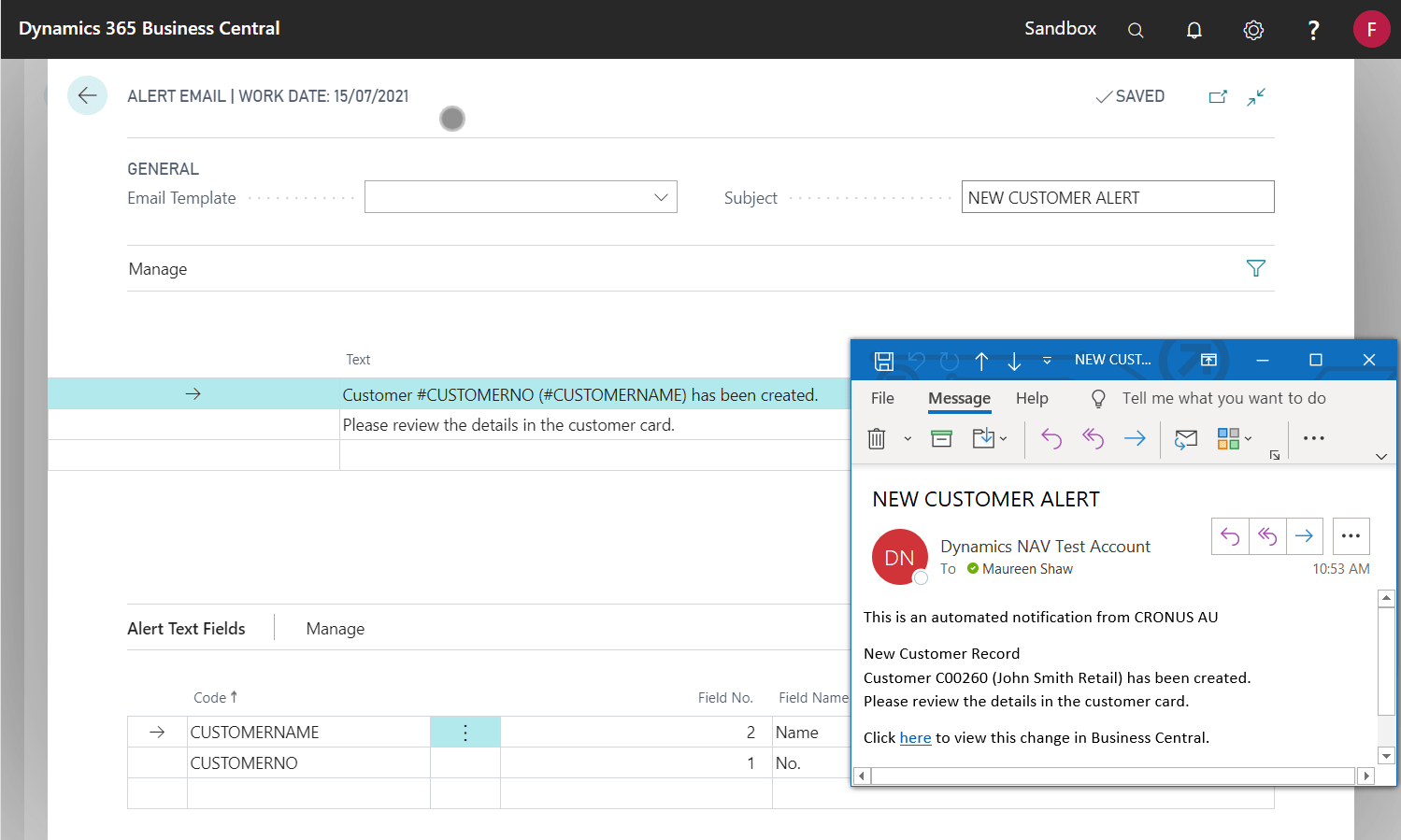Forward using the Outlook ribbon
Viewport: 1401px width, 840px height.
(1135, 438)
